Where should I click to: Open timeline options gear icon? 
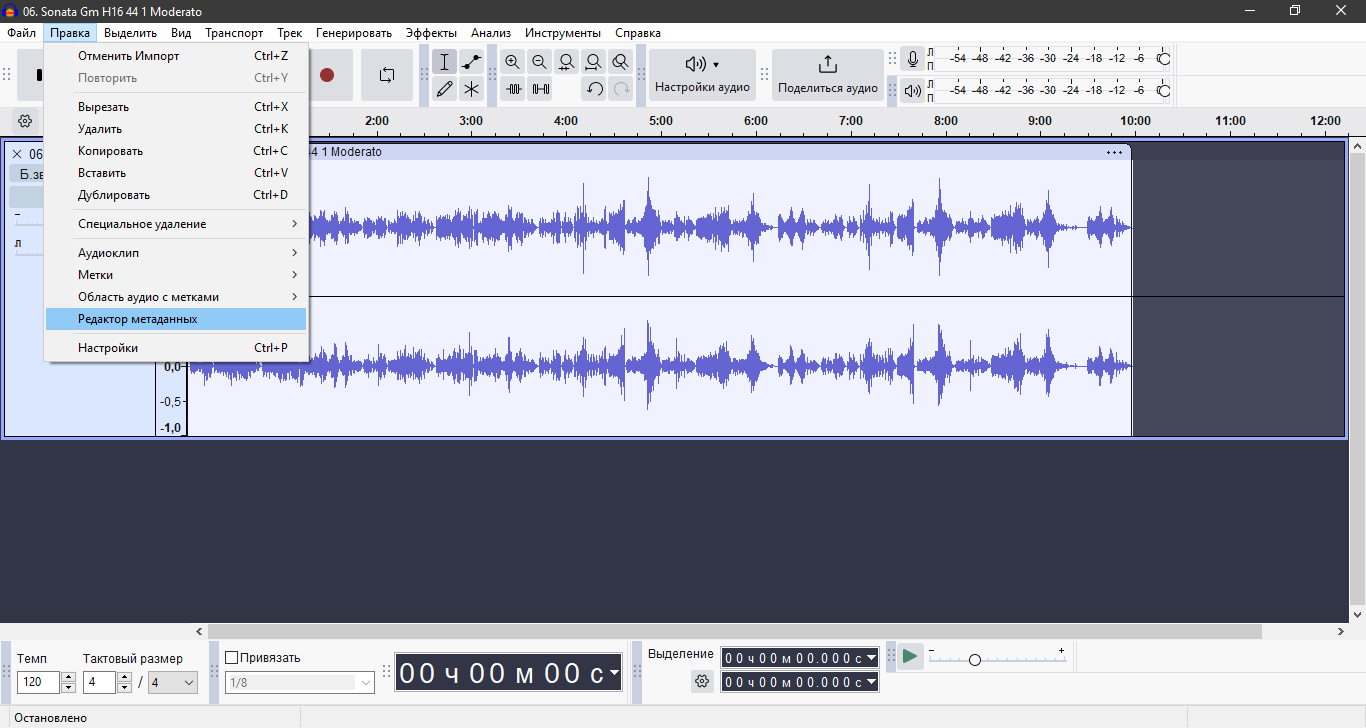(25, 121)
